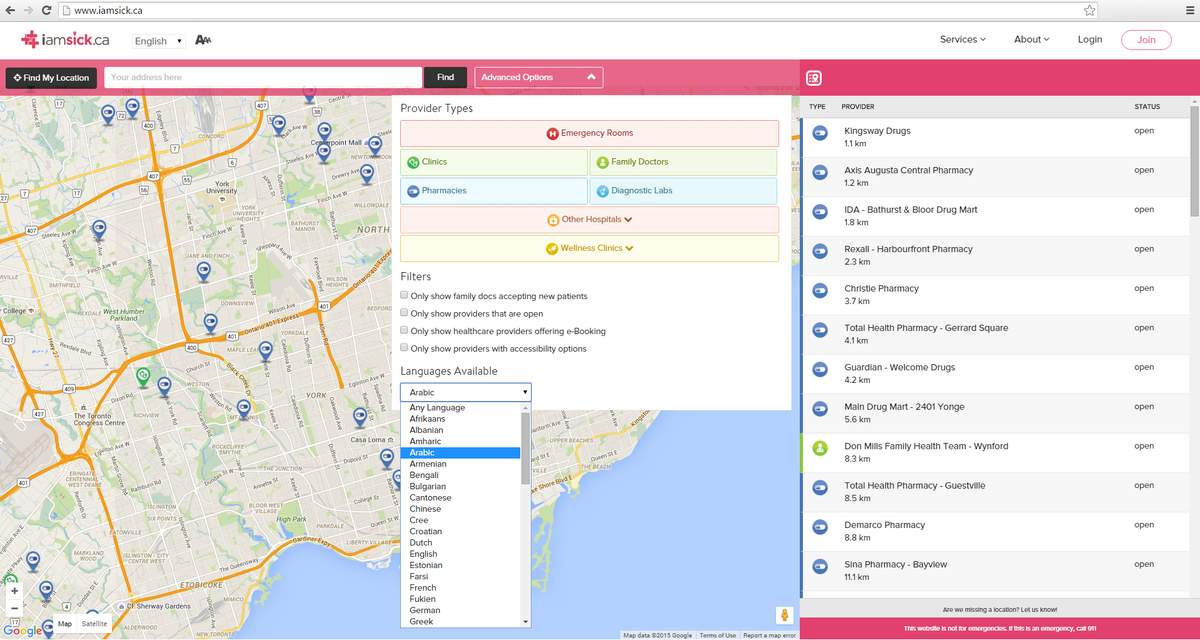Check only family docs accepting new patients
The height and width of the screenshot is (640, 1200).
click(x=404, y=296)
